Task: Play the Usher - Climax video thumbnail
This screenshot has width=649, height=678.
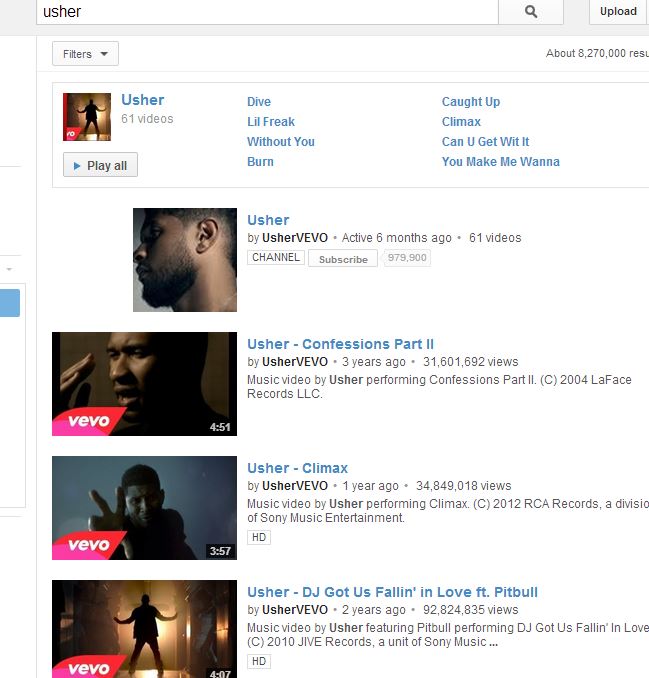Action: pyautogui.click(x=144, y=508)
